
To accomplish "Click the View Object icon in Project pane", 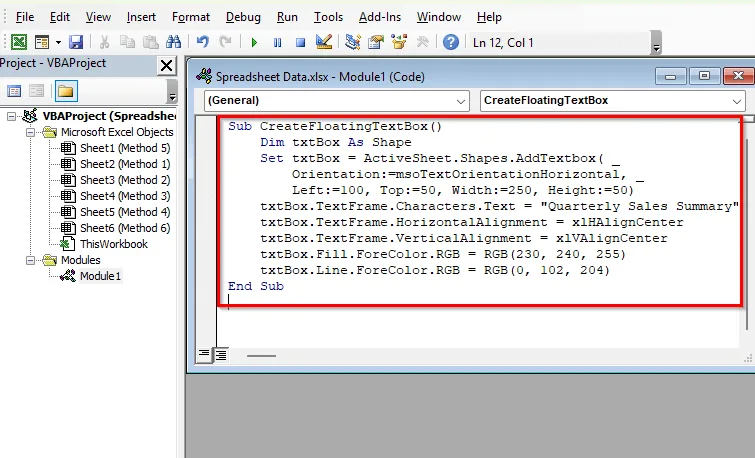I will (x=37, y=91).
